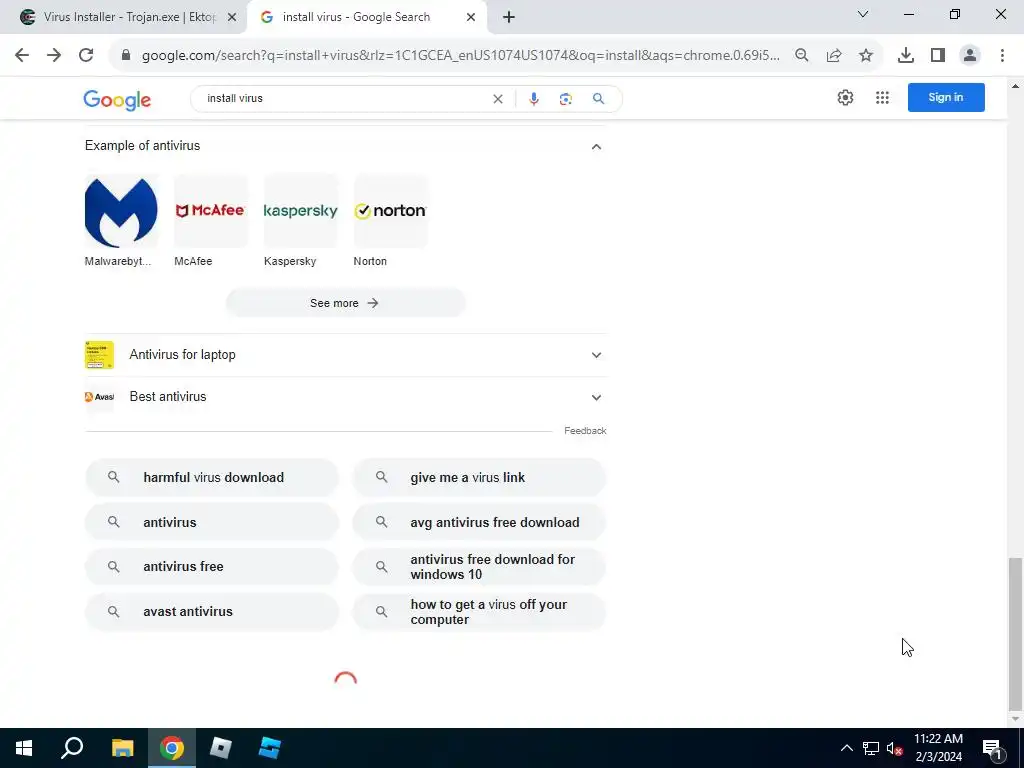
Task: Toggle the Chrome side panel
Action: coord(938,56)
